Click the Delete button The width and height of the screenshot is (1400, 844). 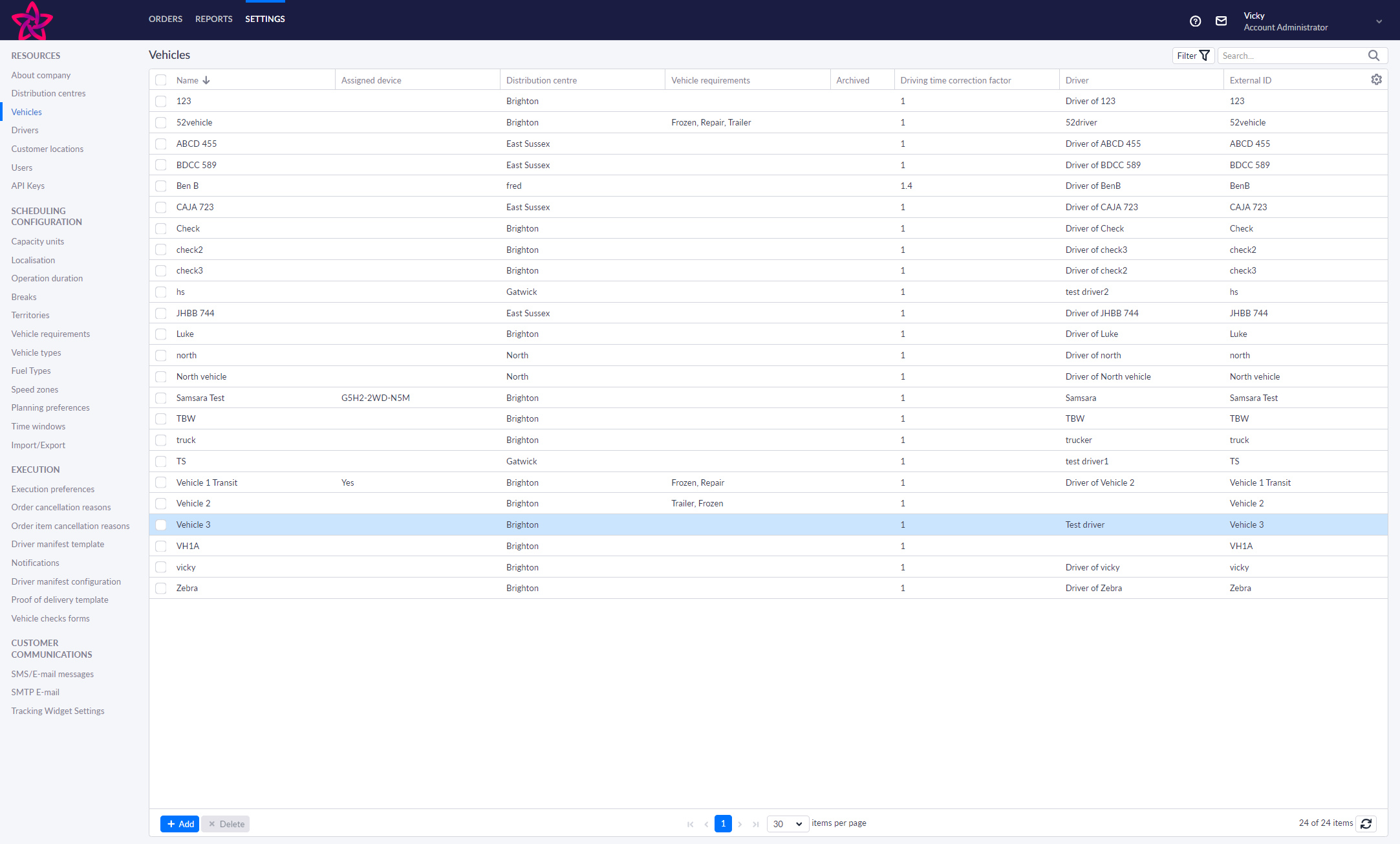pyautogui.click(x=226, y=824)
